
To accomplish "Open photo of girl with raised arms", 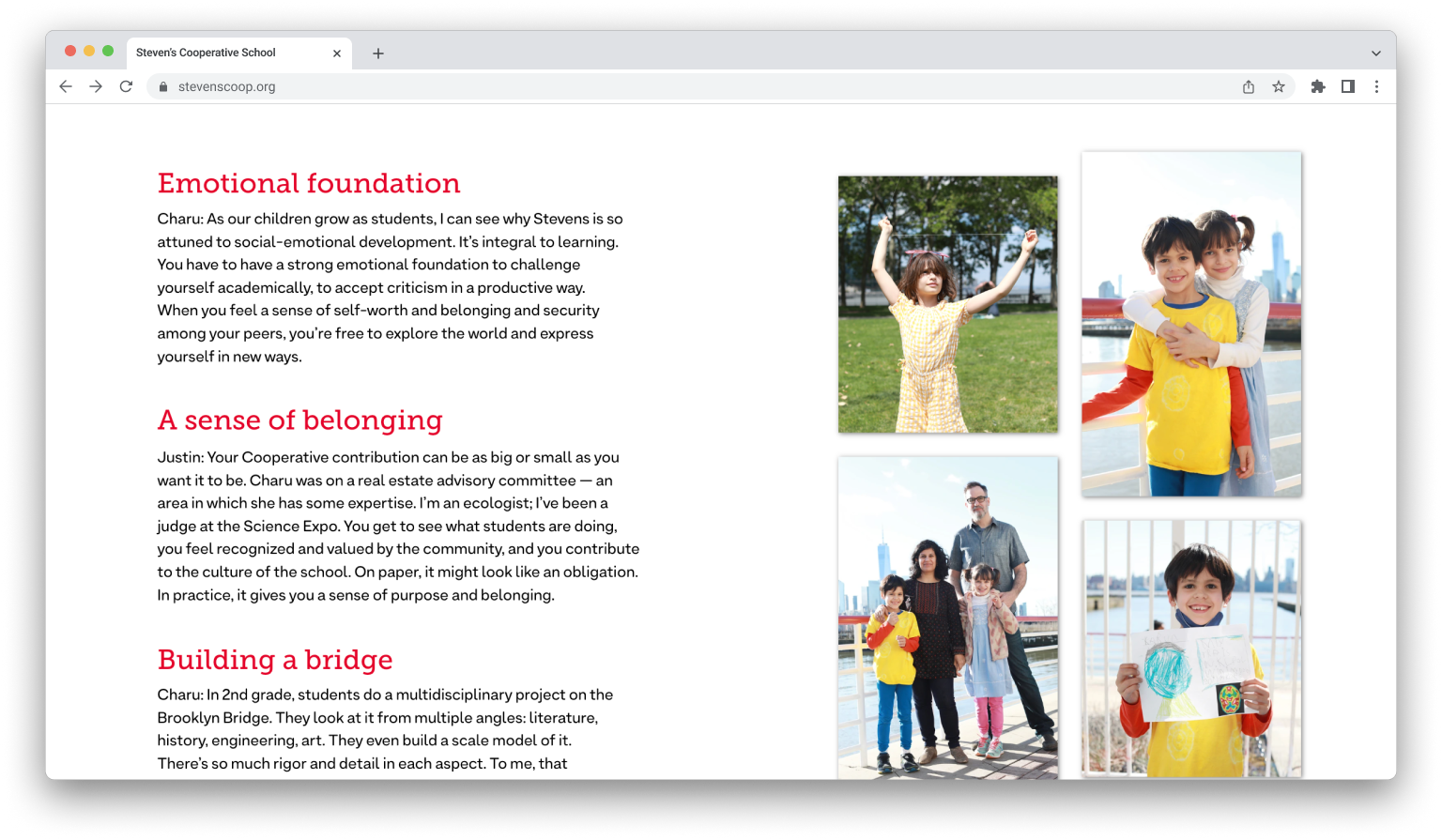I will tap(948, 304).
